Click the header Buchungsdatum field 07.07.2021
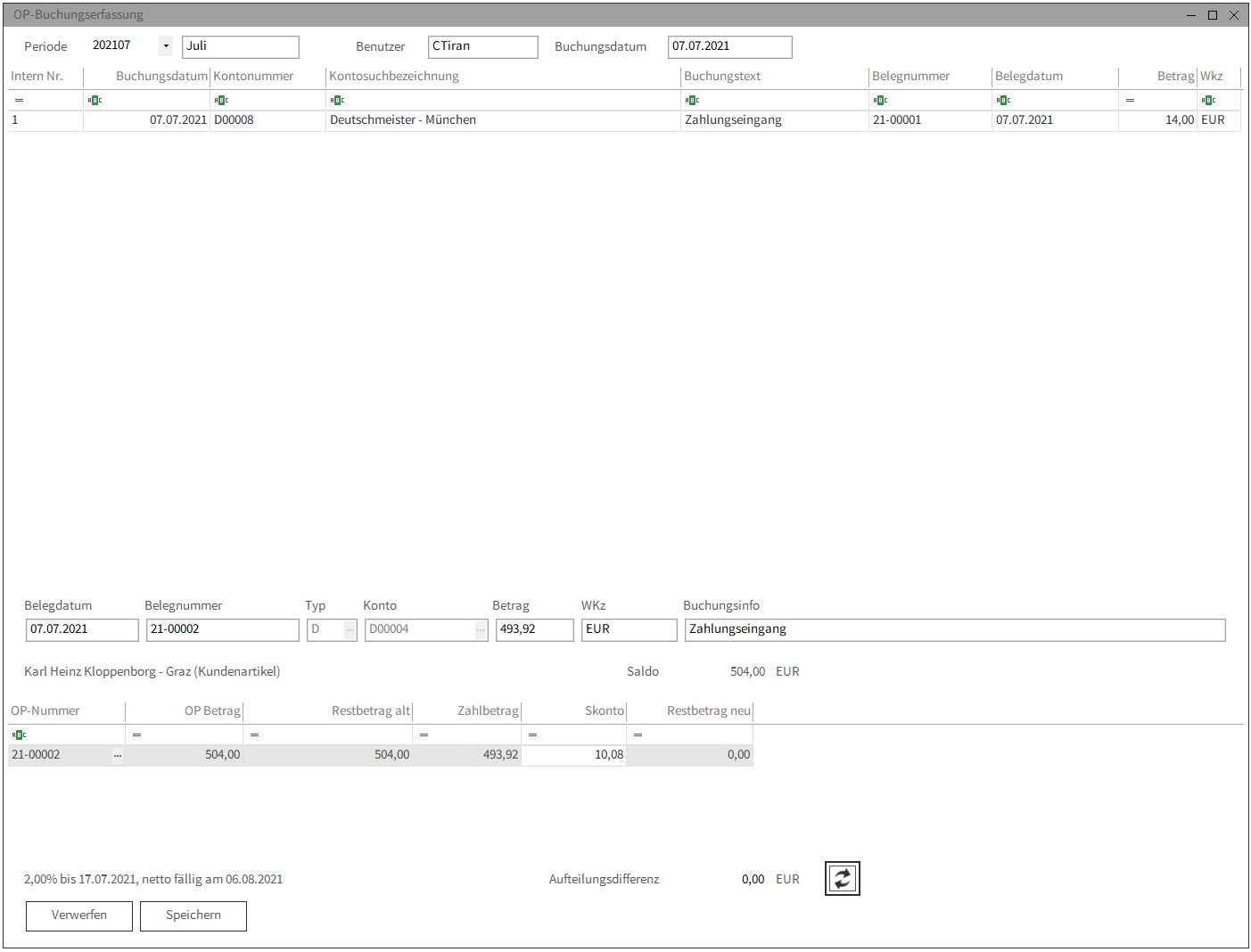1251x952 pixels. 730,46
